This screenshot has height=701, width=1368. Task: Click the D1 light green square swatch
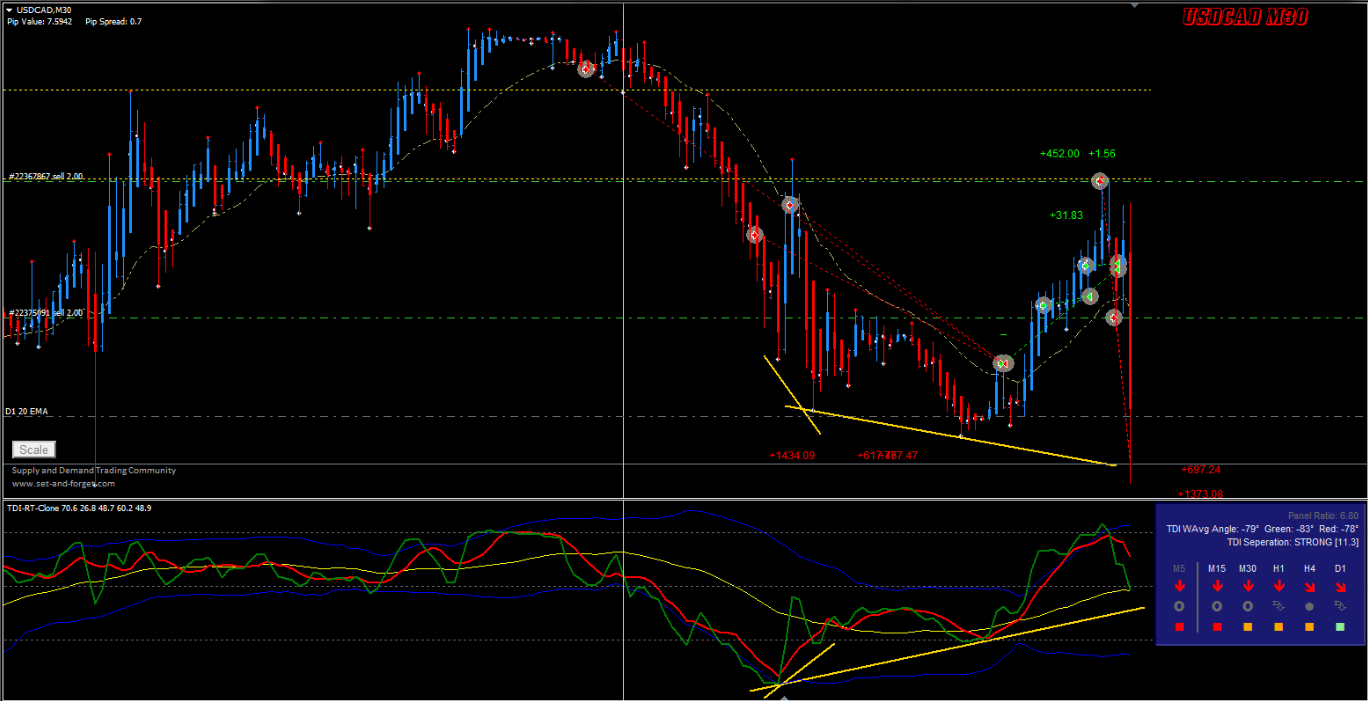click(1340, 627)
